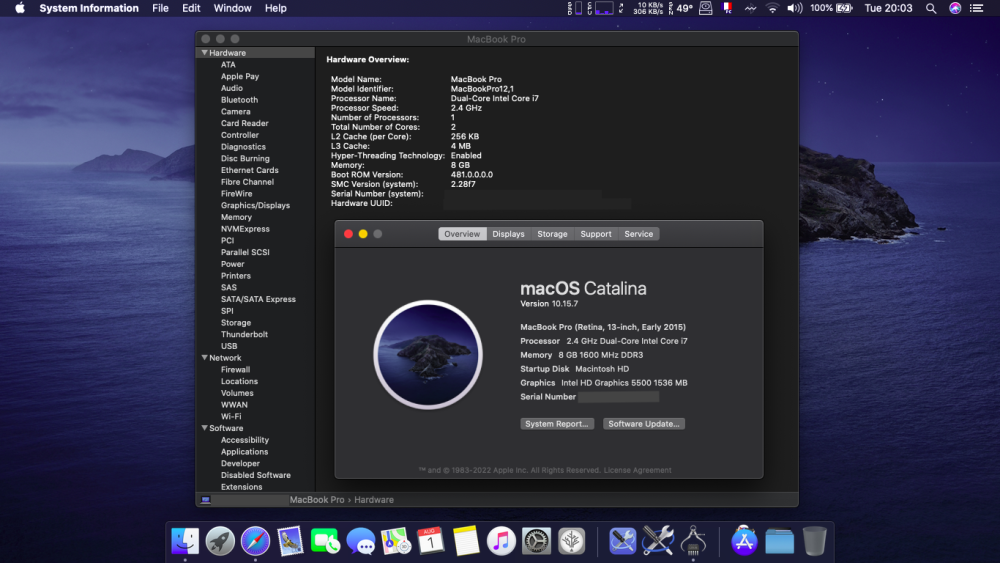The image size is (1000, 563).
Task: Open the Trash in dock
Action: pyautogui.click(x=814, y=541)
